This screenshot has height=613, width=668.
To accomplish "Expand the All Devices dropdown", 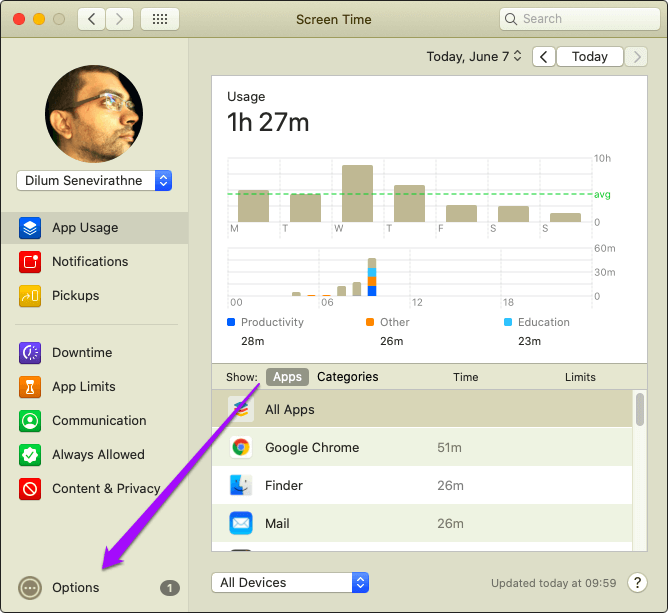I will point(290,583).
